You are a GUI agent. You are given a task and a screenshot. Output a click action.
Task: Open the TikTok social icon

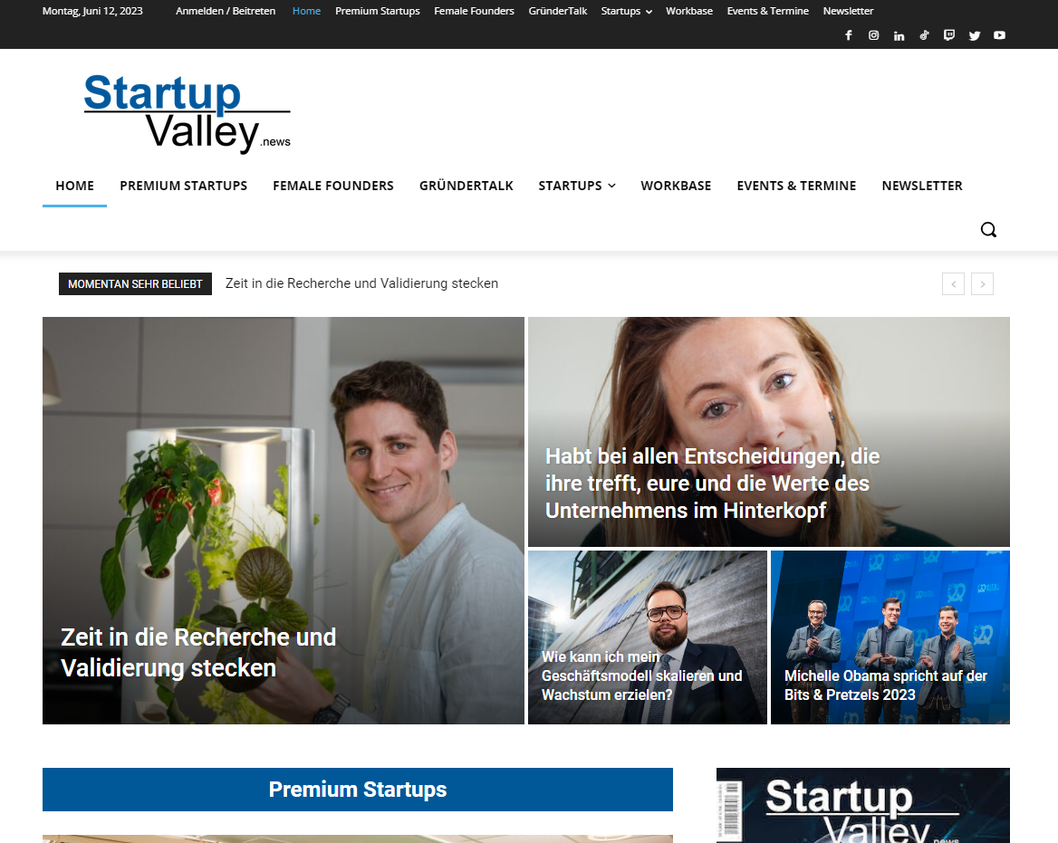point(924,35)
